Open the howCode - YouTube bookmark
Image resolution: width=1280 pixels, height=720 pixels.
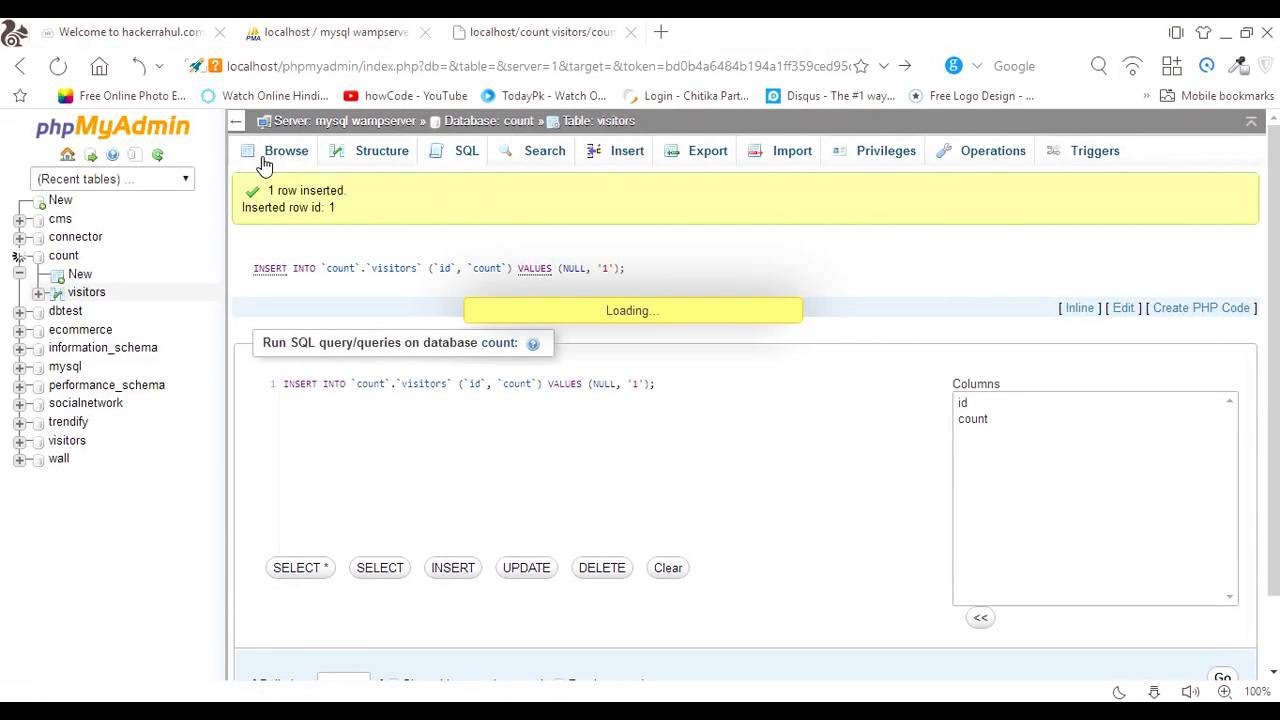[x=405, y=96]
